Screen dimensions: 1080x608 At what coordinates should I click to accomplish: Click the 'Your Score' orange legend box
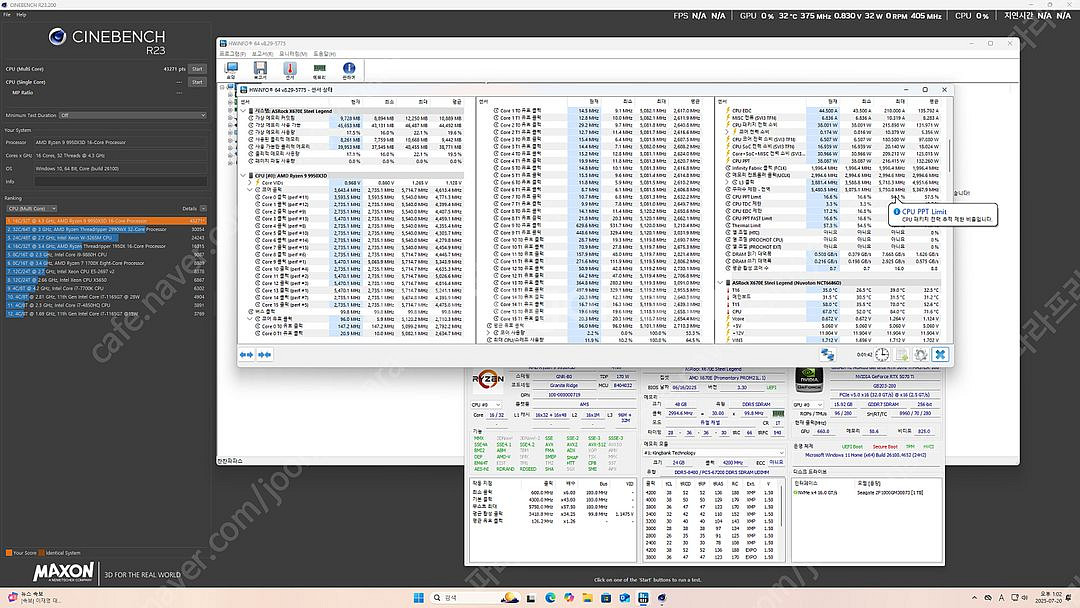point(8,552)
